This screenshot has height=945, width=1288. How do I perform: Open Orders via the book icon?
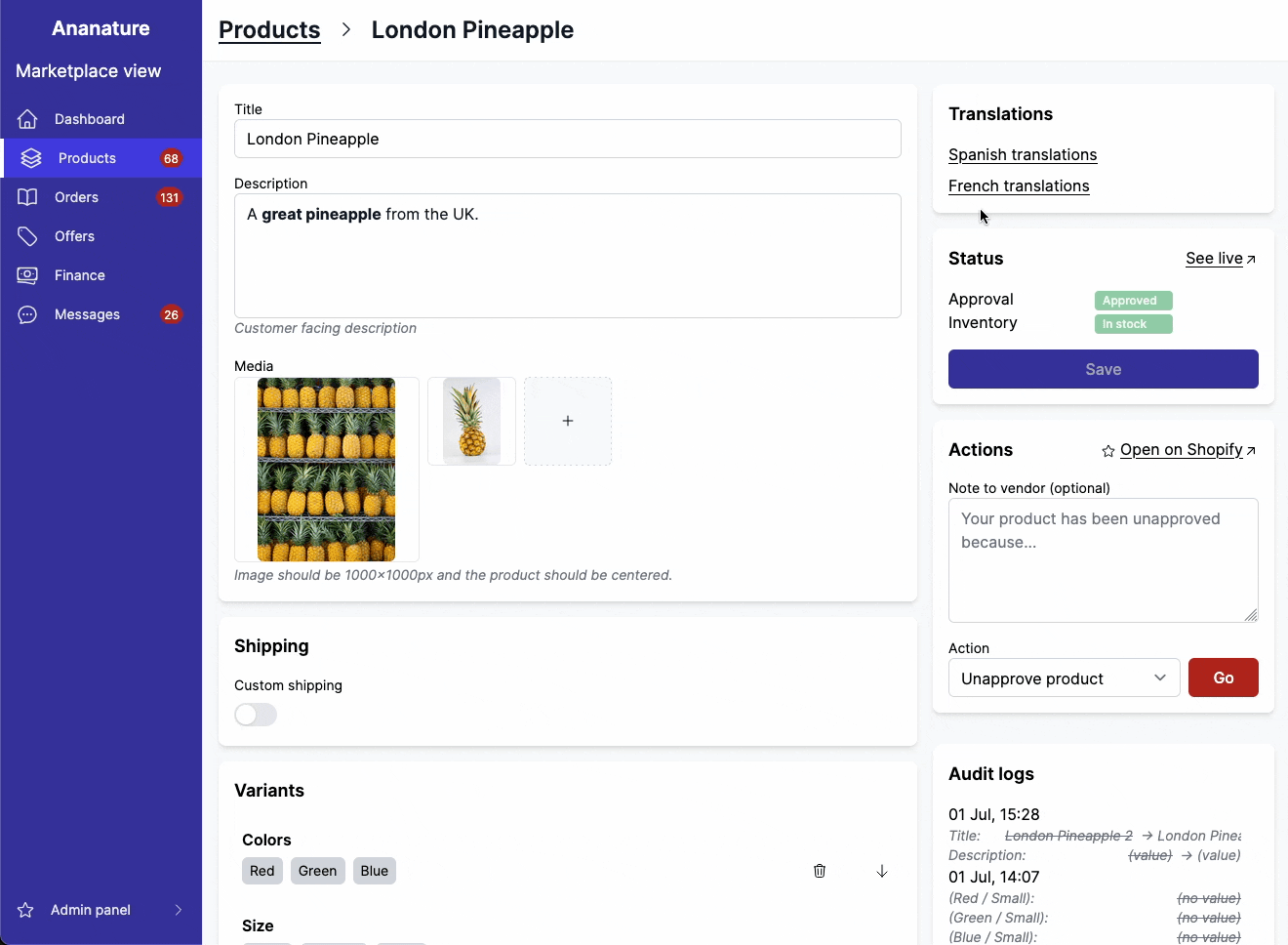click(26, 196)
